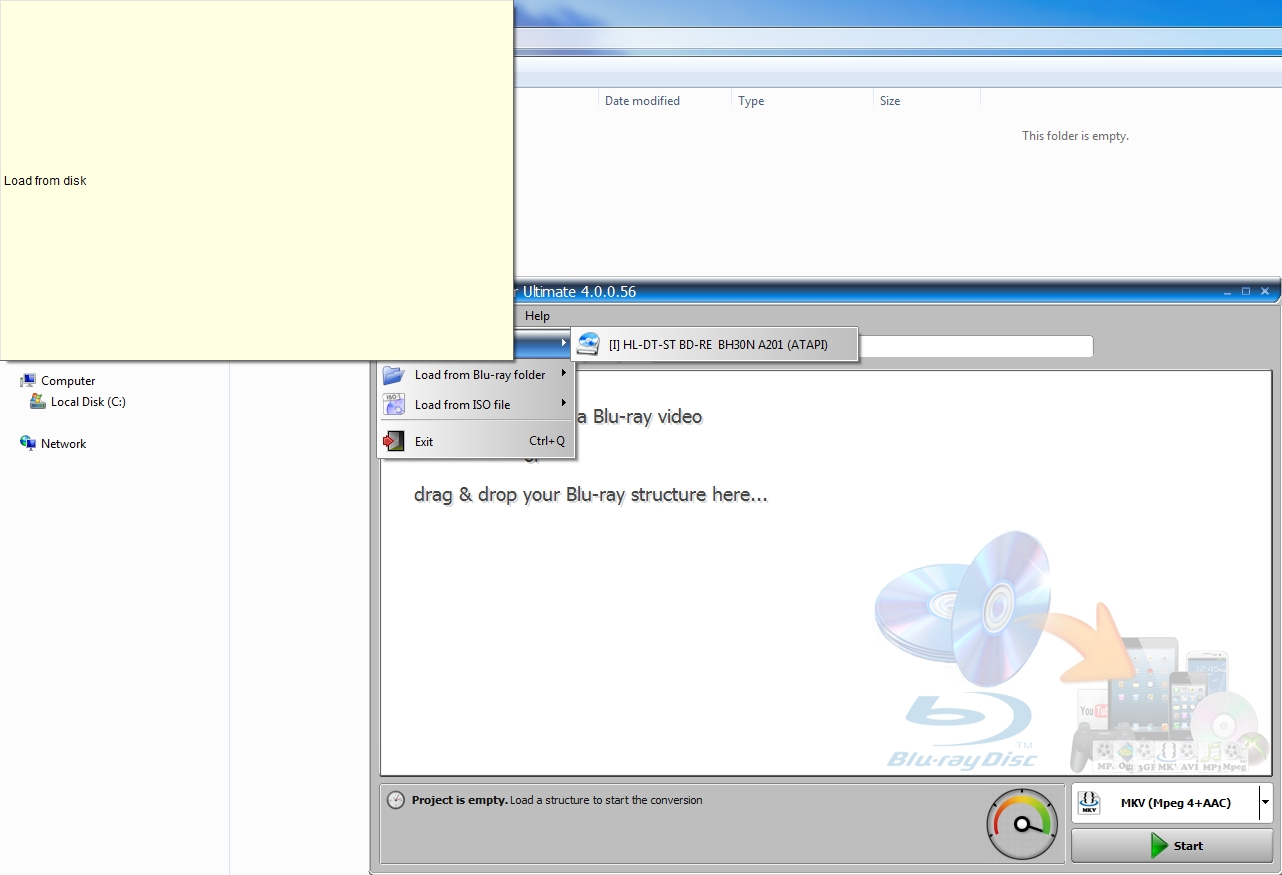Image resolution: width=1282 pixels, height=875 pixels.
Task: Open the output format dropdown arrow
Action: (x=1266, y=802)
